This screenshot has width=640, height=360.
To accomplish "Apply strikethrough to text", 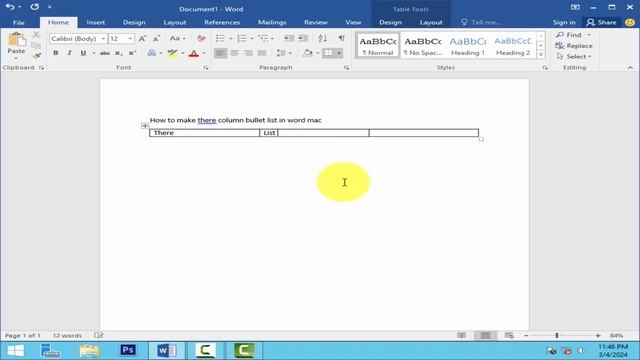I will click(105, 53).
